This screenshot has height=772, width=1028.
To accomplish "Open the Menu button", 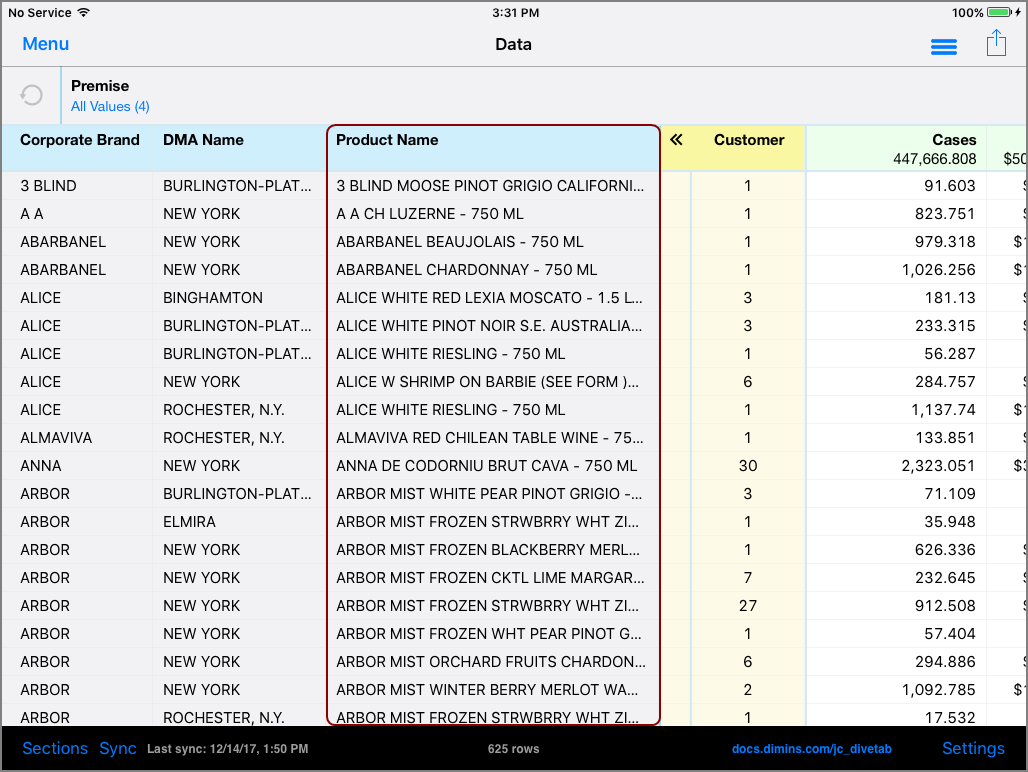I will click(46, 44).
